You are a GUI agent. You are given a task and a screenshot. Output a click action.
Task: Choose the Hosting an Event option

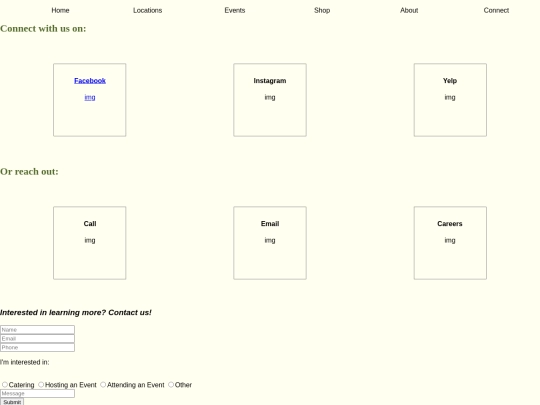41,384
